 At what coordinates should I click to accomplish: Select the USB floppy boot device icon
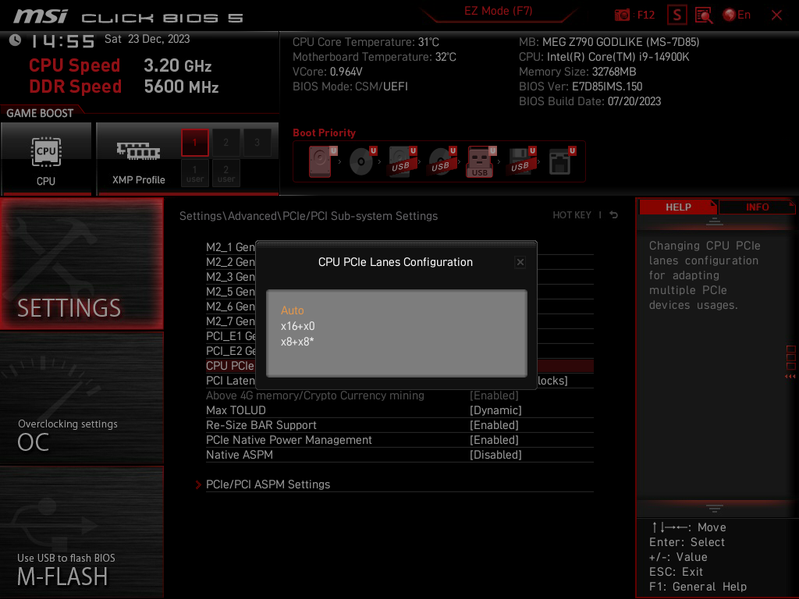[x=521, y=161]
